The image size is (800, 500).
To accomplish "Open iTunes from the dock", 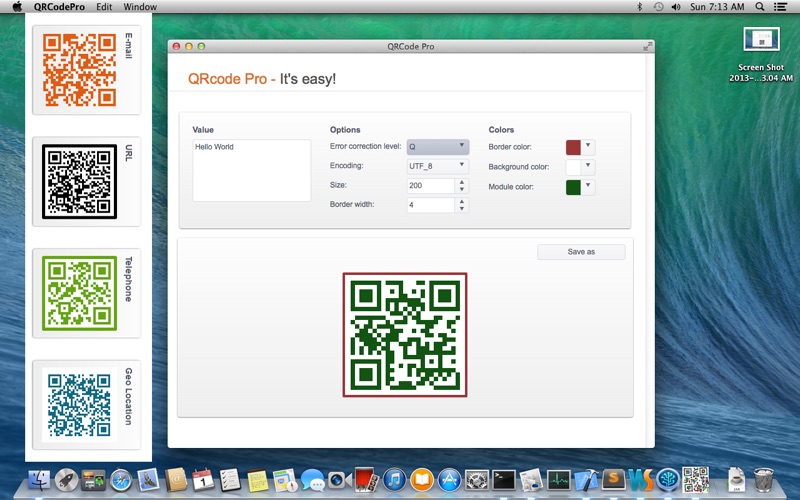I will click(x=394, y=480).
